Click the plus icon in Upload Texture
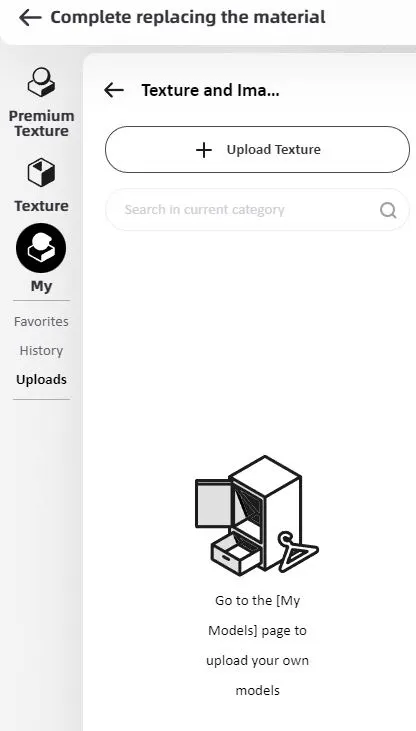Viewport: 416px width, 731px height. 204,150
